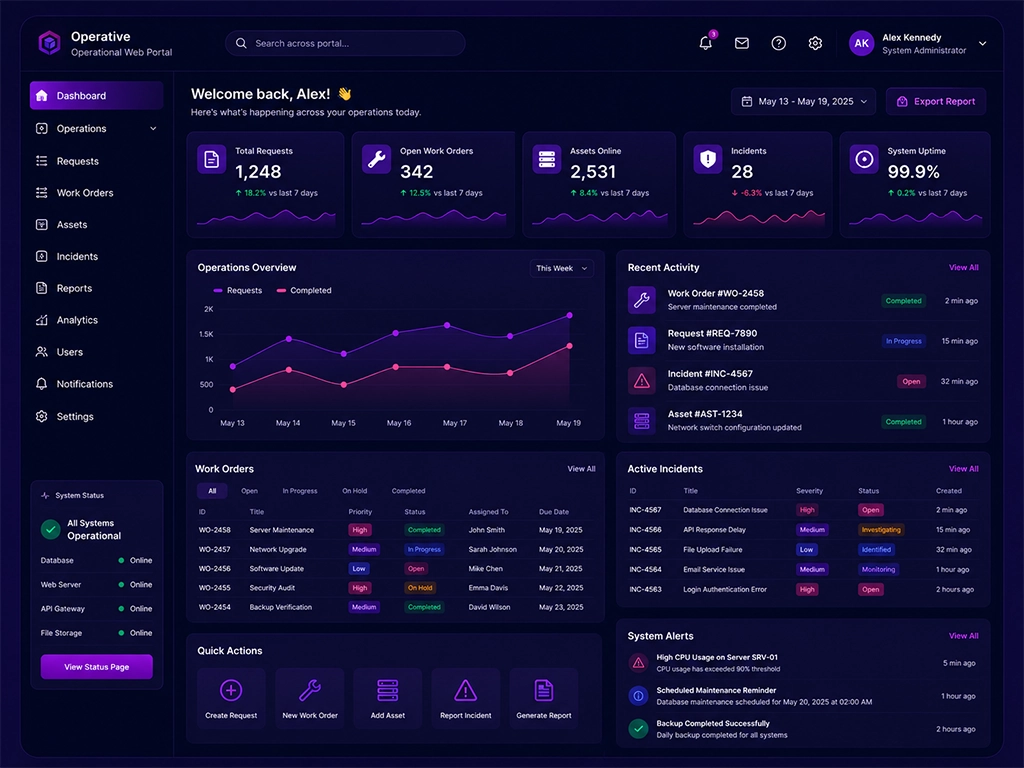Click the Report Incident warning icon

click(466, 690)
